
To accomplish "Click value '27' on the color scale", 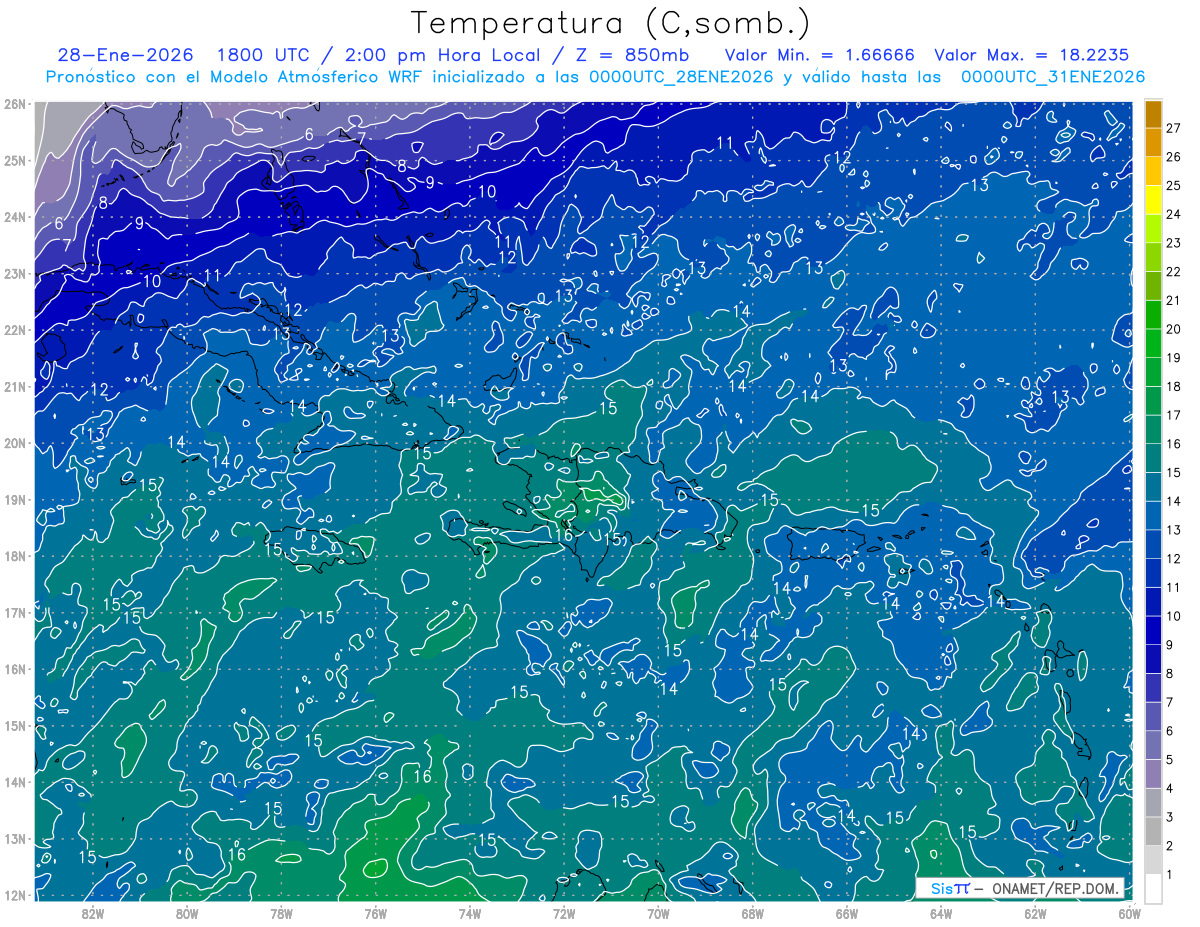I will click(1173, 128).
